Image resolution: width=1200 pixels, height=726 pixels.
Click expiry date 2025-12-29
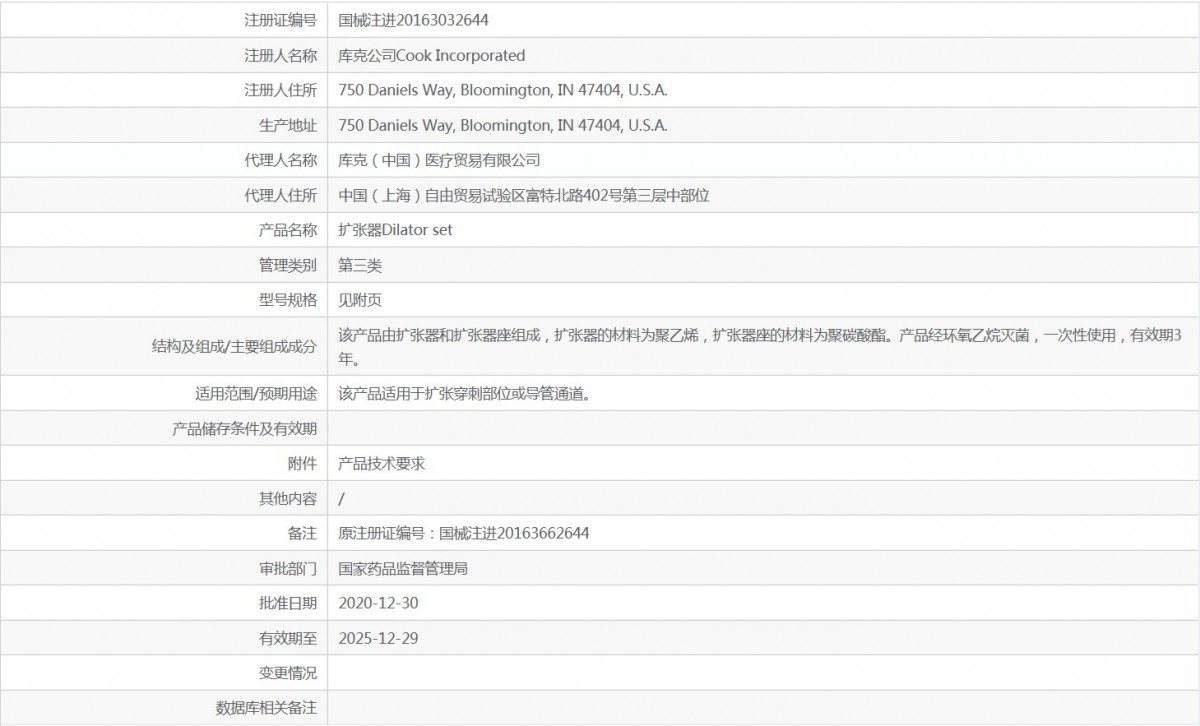378,638
